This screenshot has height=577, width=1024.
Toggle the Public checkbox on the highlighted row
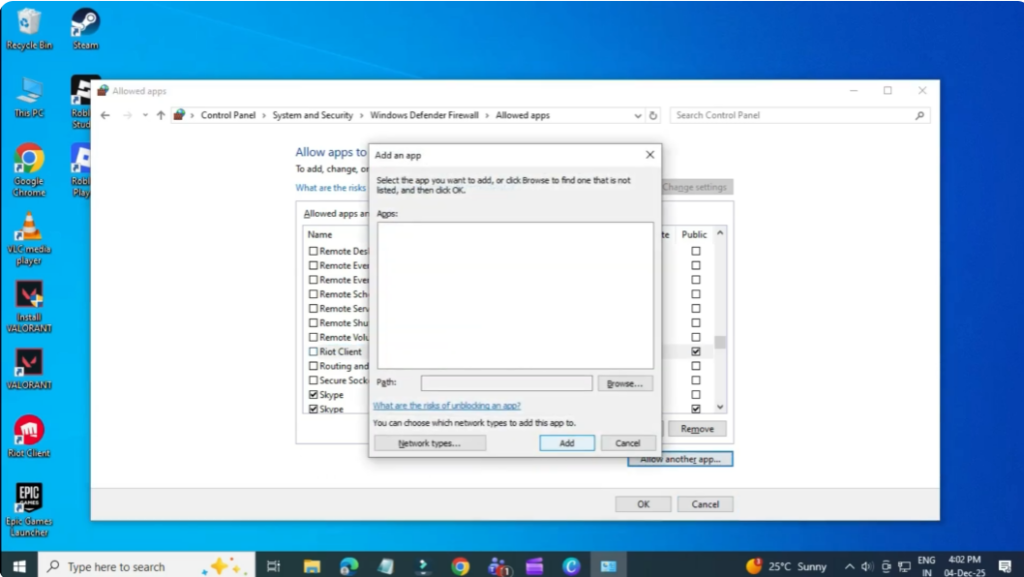coord(695,351)
